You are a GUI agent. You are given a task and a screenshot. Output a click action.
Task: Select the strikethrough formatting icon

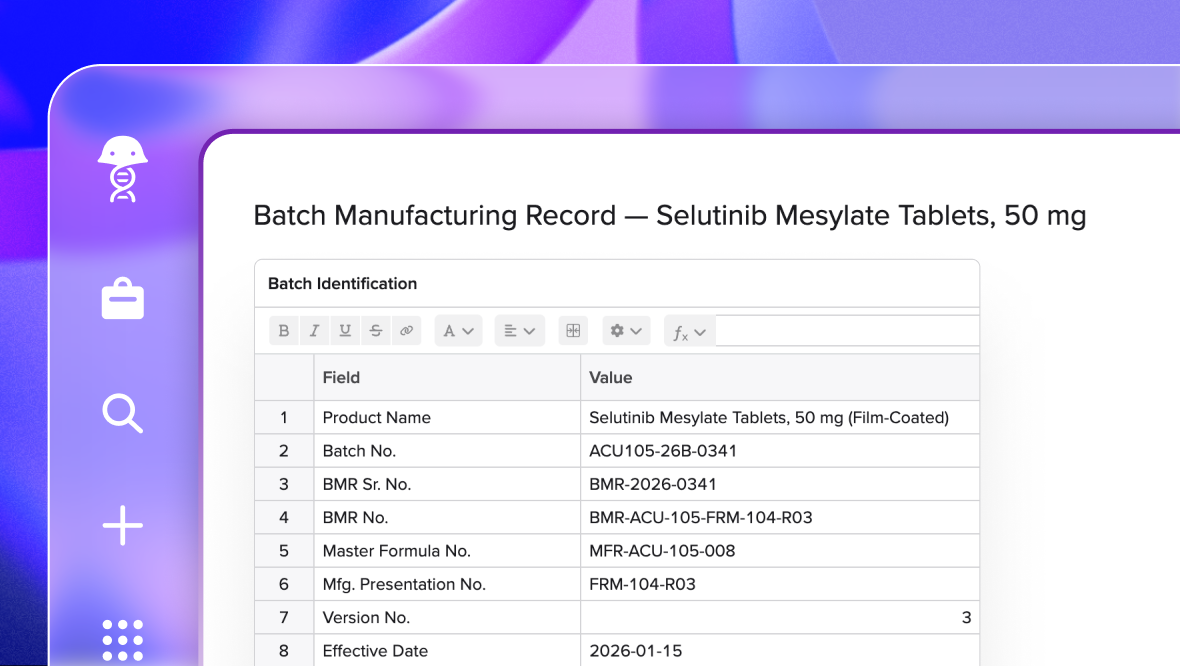[x=375, y=330]
